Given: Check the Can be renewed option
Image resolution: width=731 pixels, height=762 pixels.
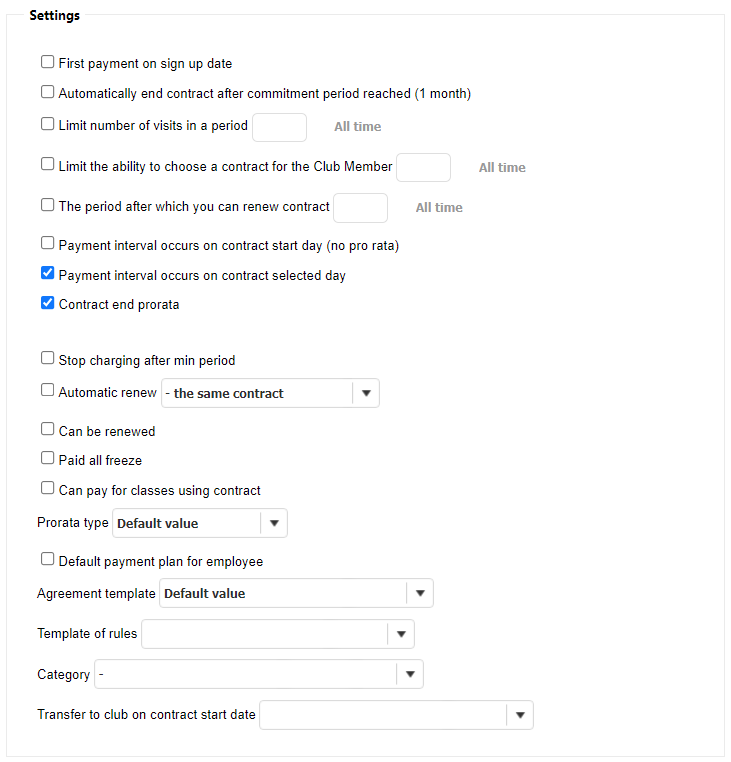Looking at the screenshot, I should (x=47, y=430).
